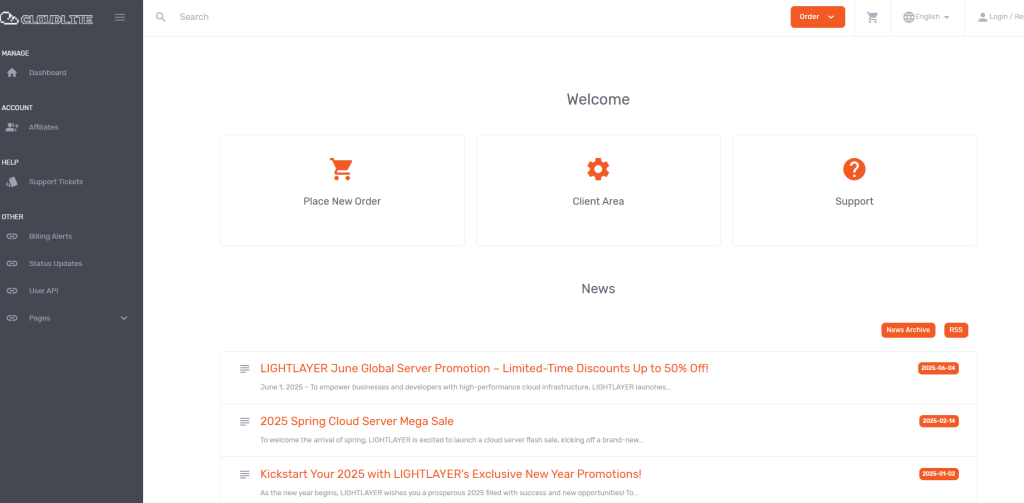Click the lines icon beside Spring Cloud Server Mega Sale
Viewport: 1024px width, 503px height.
coord(245,422)
